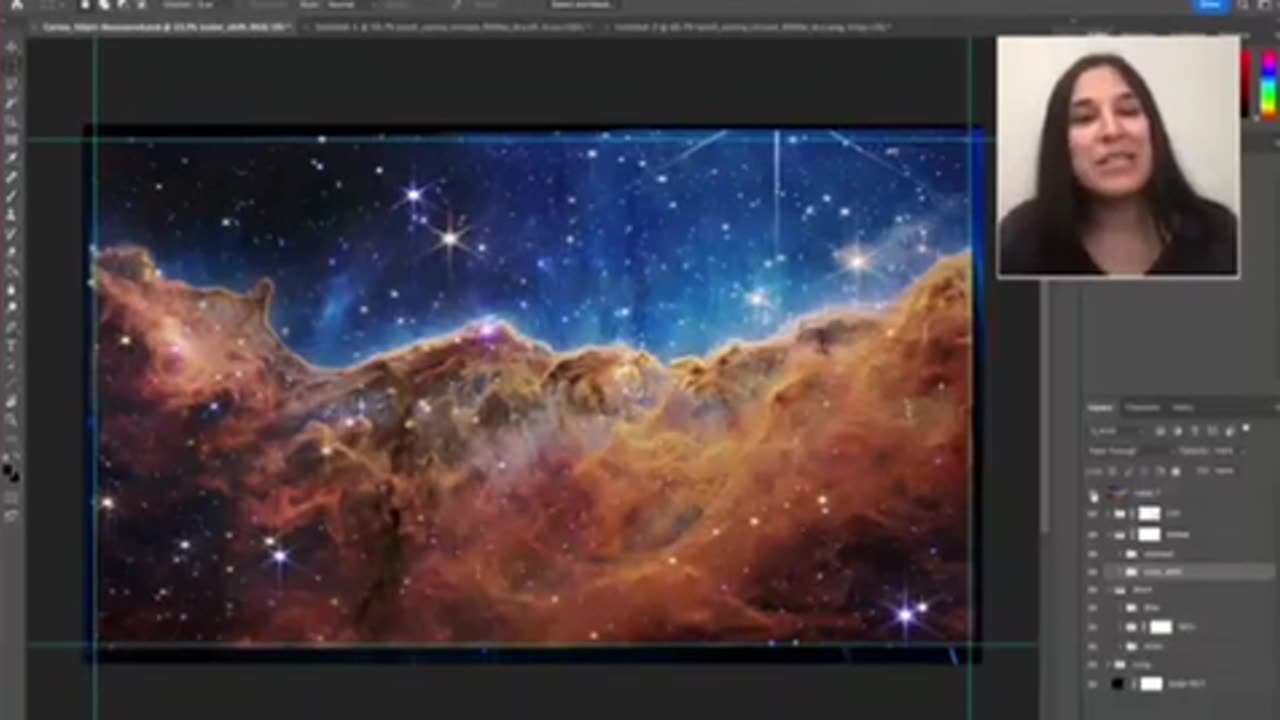Select the Zoom tool
The height and width of the screenshot is (720, 1280).
point(14,419)
